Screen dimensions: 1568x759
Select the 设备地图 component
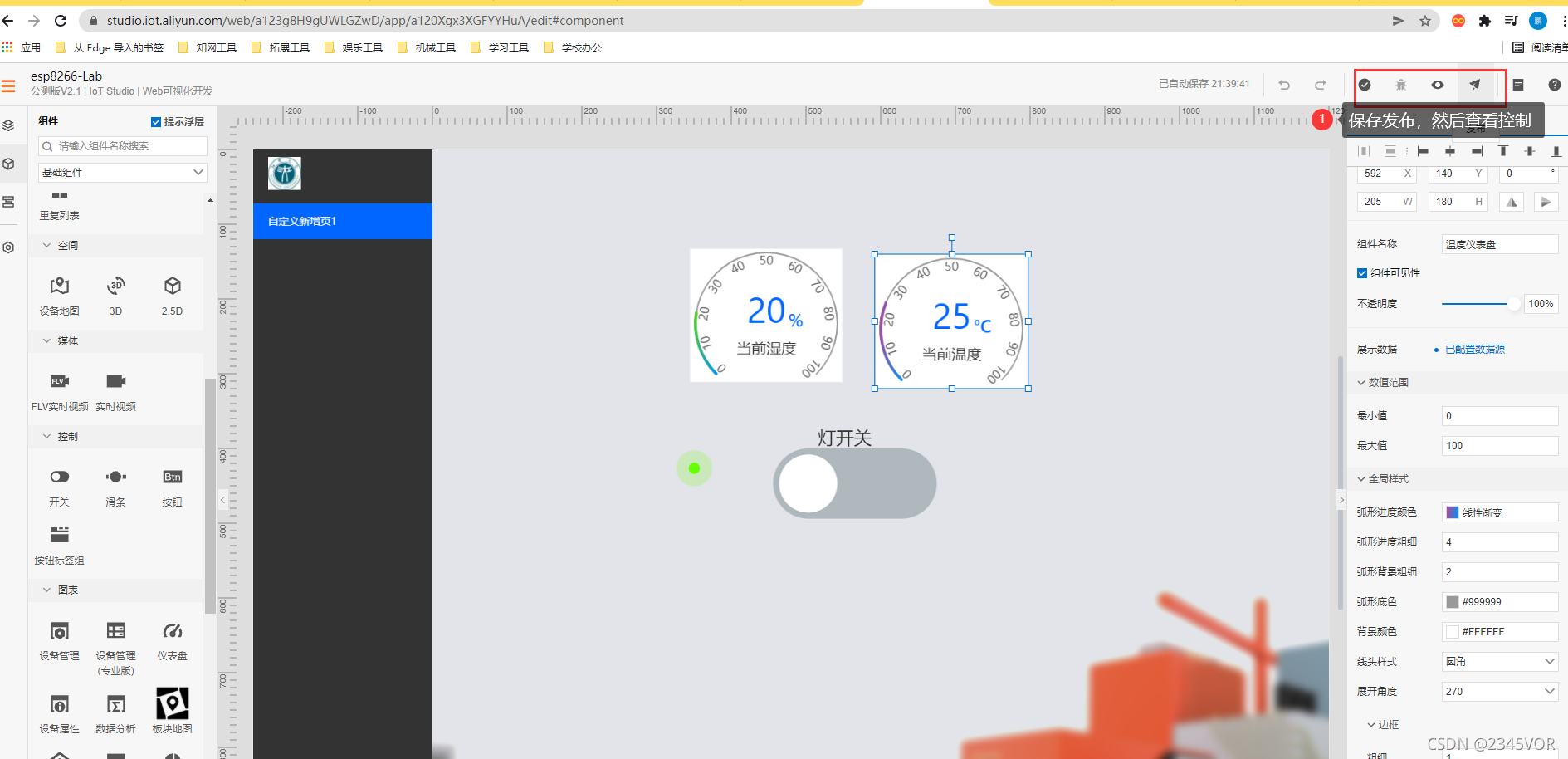(60, 296)
